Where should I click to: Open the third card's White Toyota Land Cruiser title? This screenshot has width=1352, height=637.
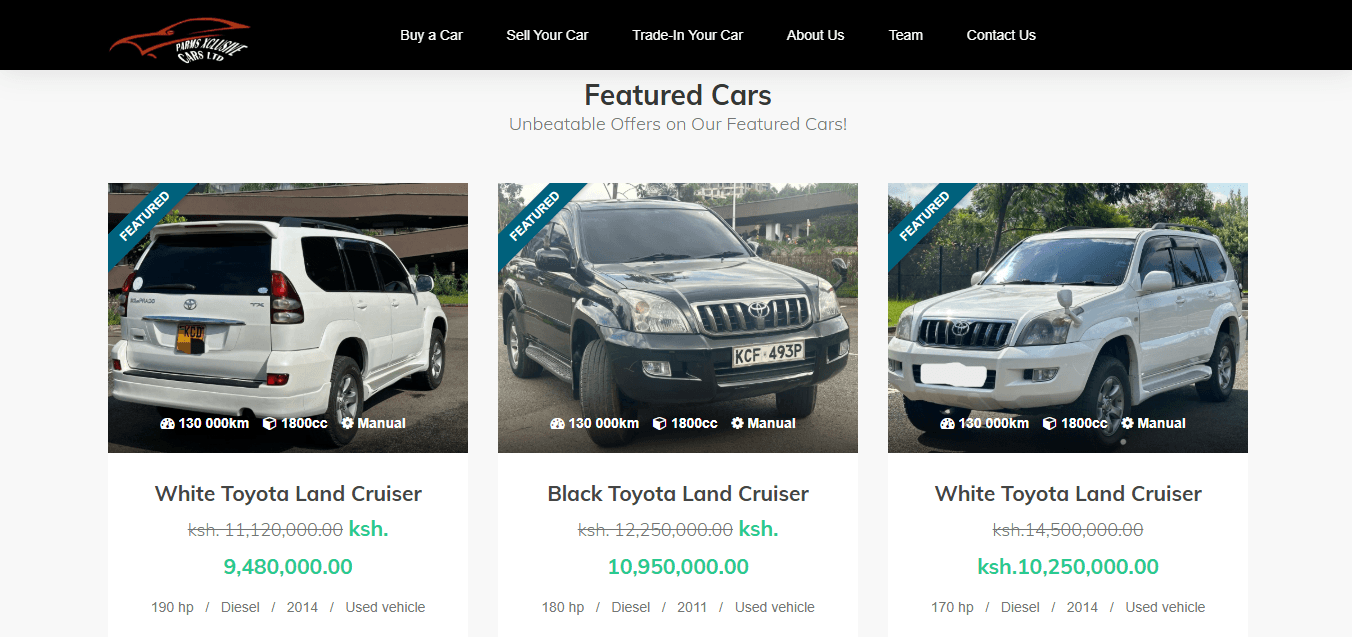[x=1068, y=494]
